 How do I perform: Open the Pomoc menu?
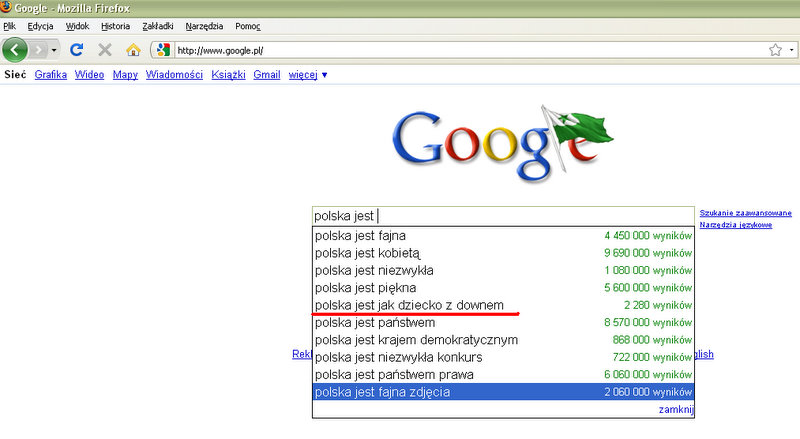[x=247, y=26]
